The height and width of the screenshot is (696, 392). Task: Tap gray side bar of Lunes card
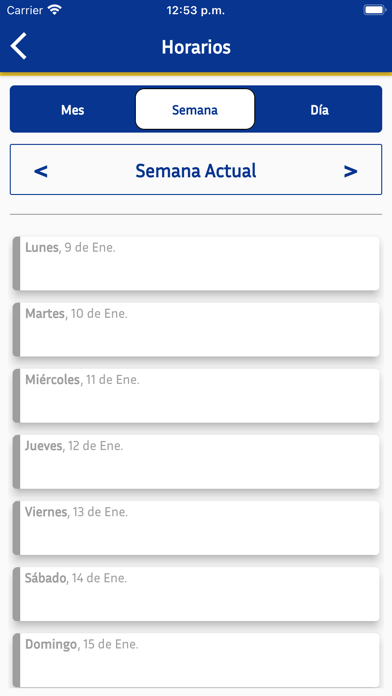click(x=16, y=263)
